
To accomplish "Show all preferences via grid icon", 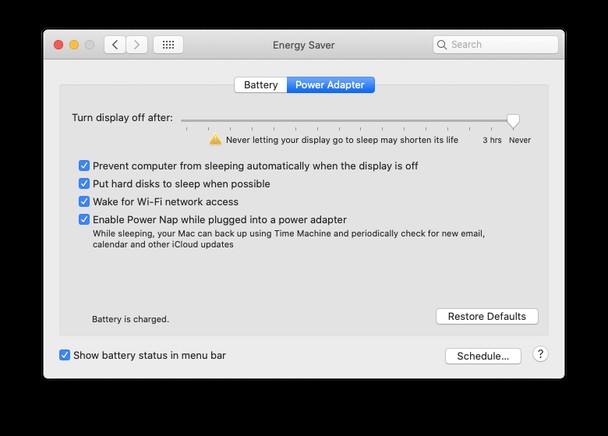I will coord(168,45).
